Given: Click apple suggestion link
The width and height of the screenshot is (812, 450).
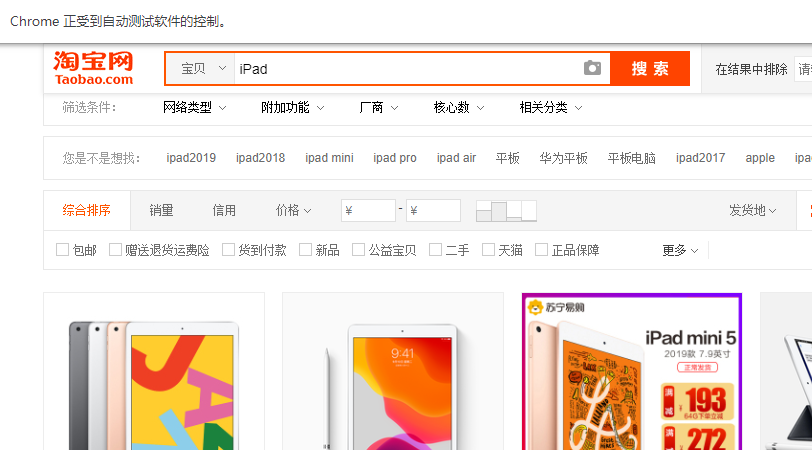Looking at the screenshot, I should pos(760,158).
